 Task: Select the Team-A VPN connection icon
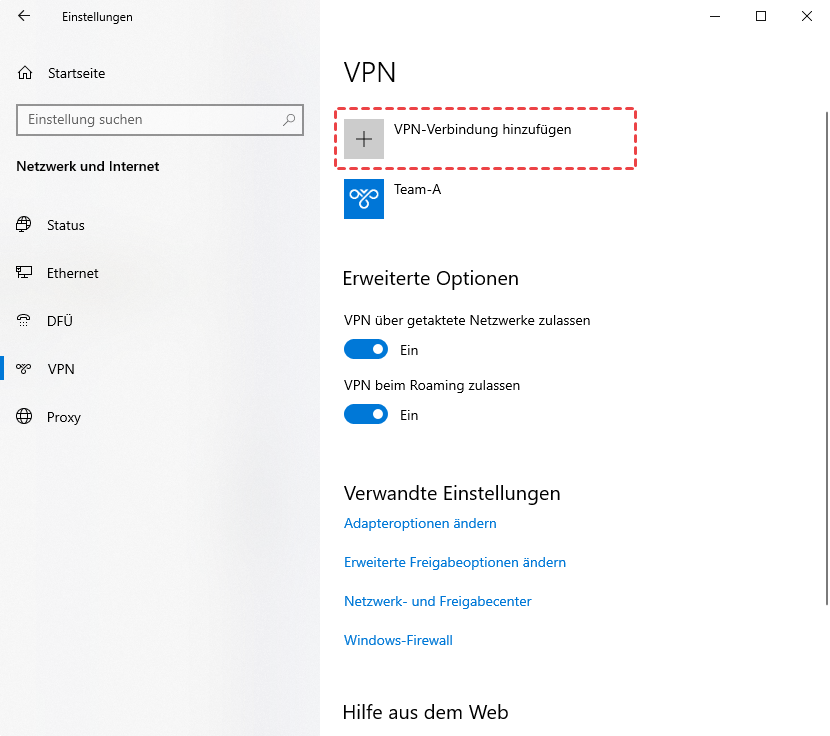coord(364,199)
